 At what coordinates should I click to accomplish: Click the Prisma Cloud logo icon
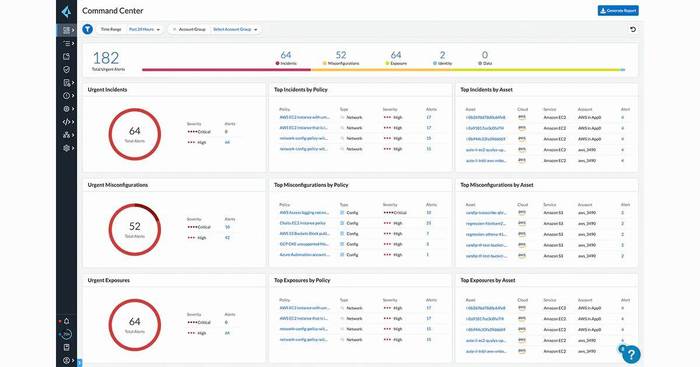[x=67, y=11]
